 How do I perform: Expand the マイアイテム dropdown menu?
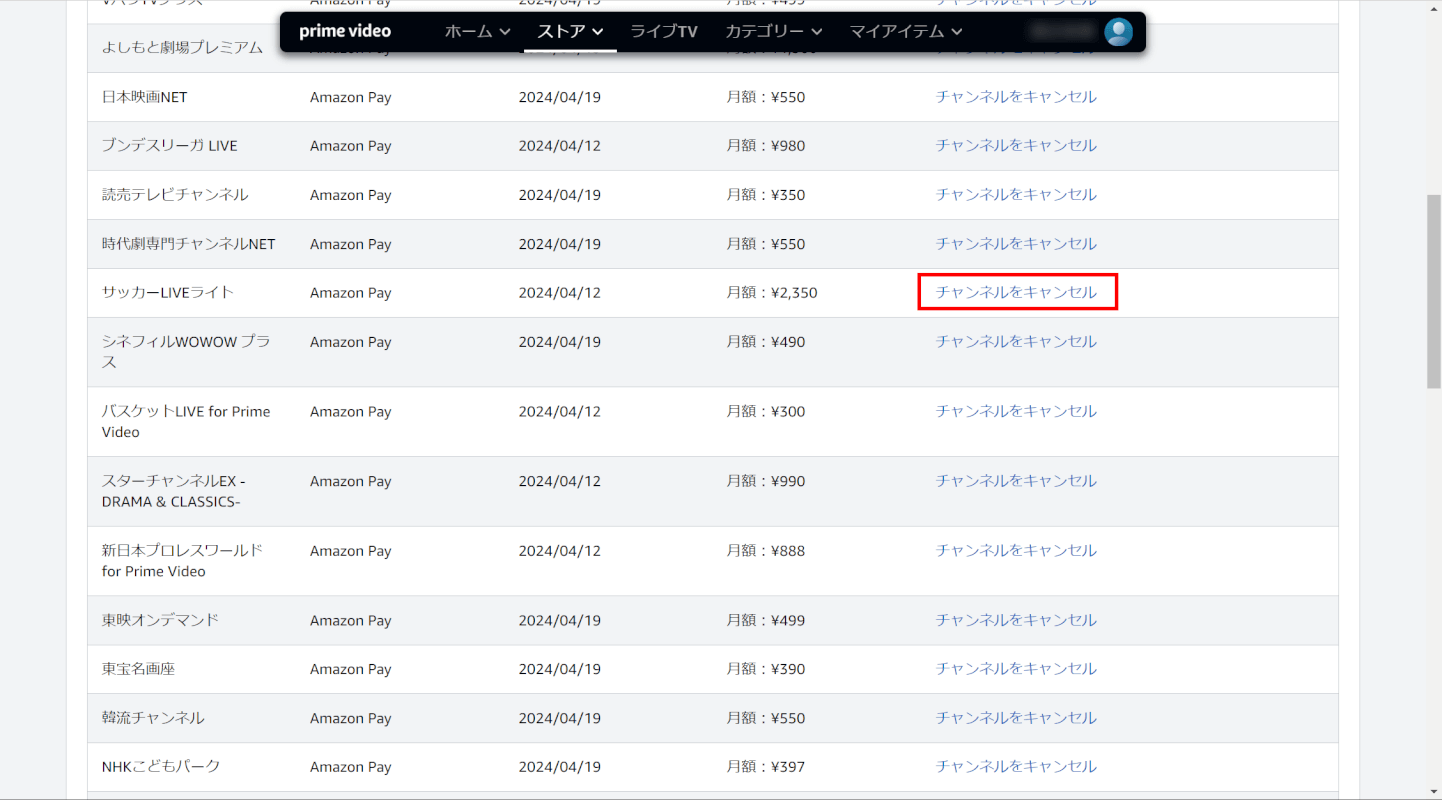point(906,32)
